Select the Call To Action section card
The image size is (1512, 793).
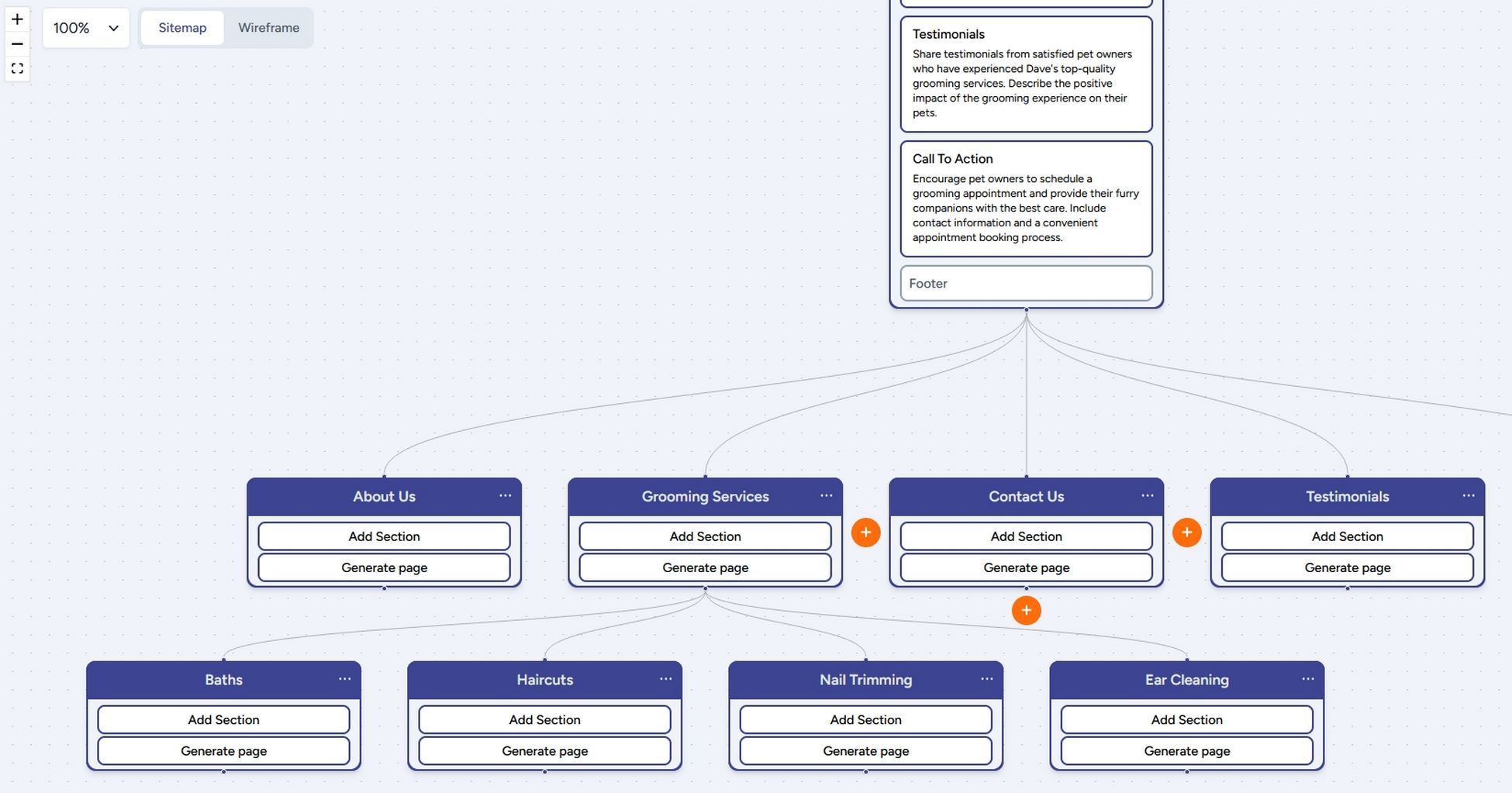[1026, 199]
